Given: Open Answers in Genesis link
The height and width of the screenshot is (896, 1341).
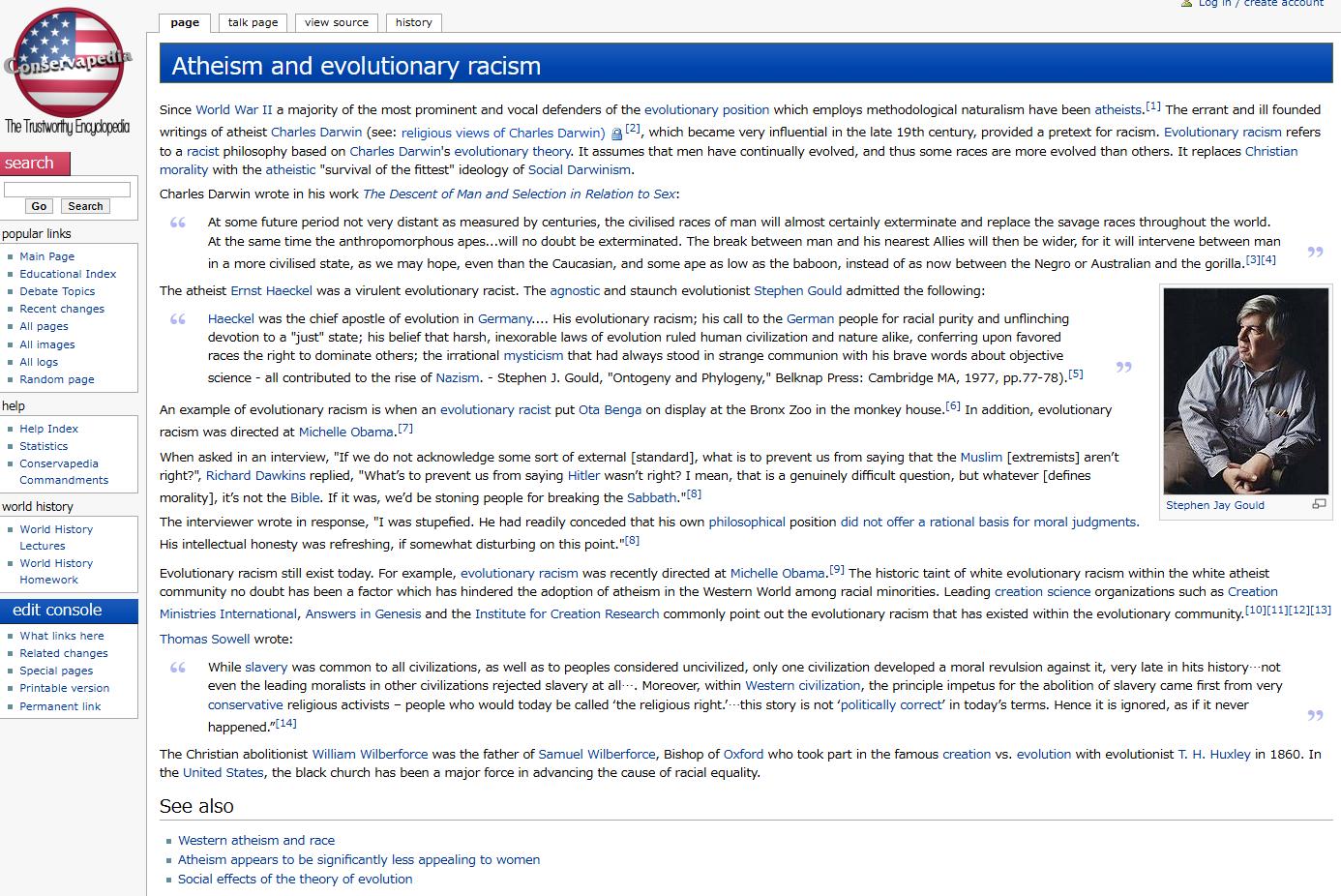Looking at the screenshot, I should coord(363,614).
